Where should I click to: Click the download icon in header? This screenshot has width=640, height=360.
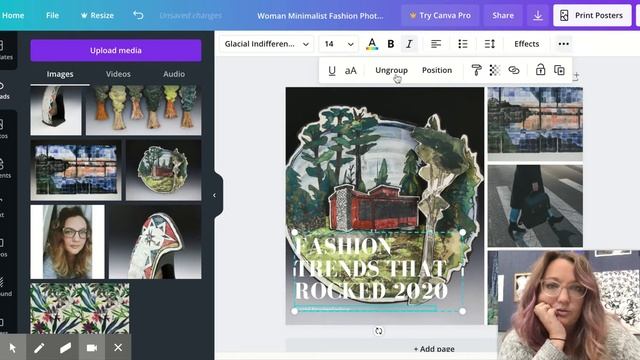tap(538, 16)
